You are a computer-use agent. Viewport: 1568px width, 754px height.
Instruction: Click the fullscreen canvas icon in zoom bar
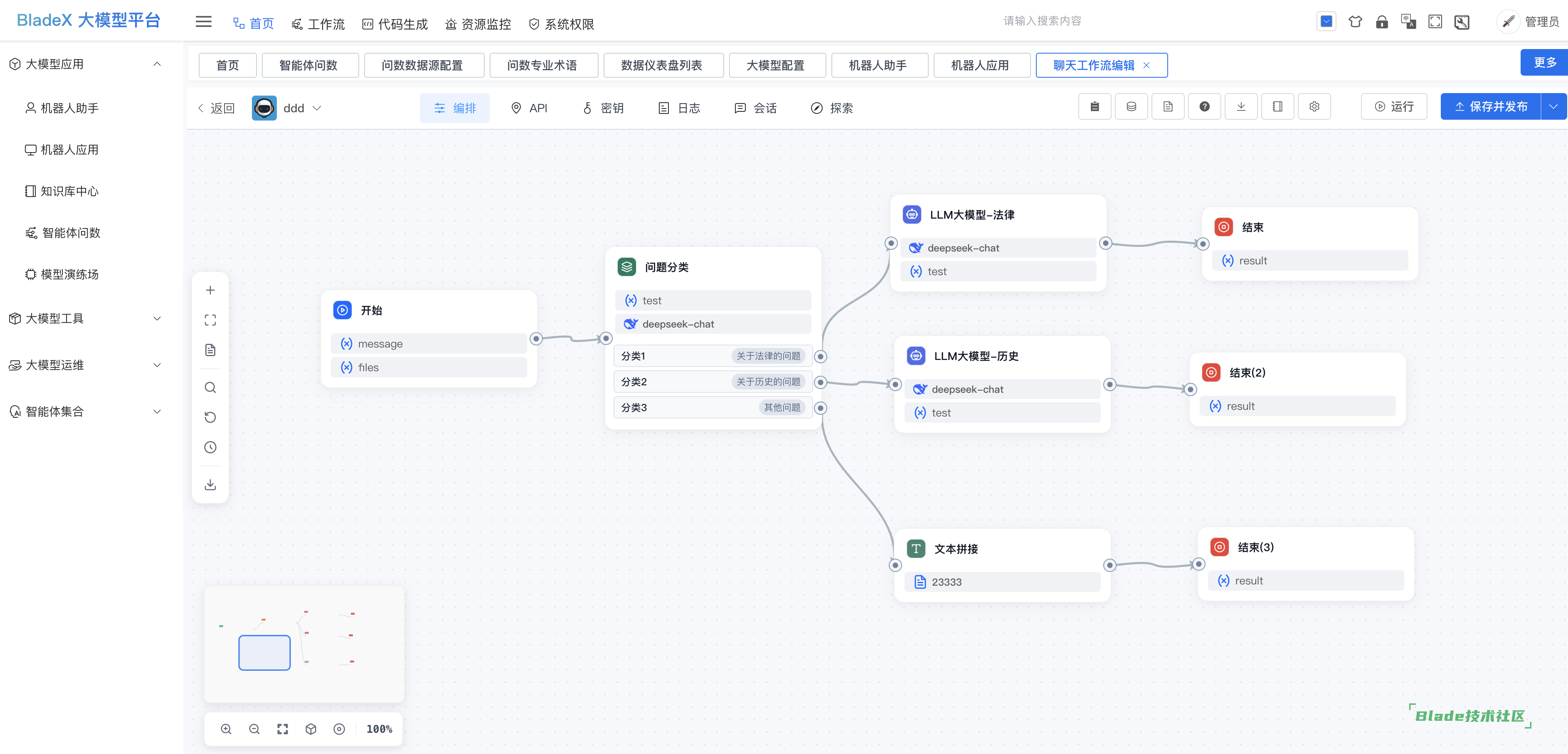282,729
